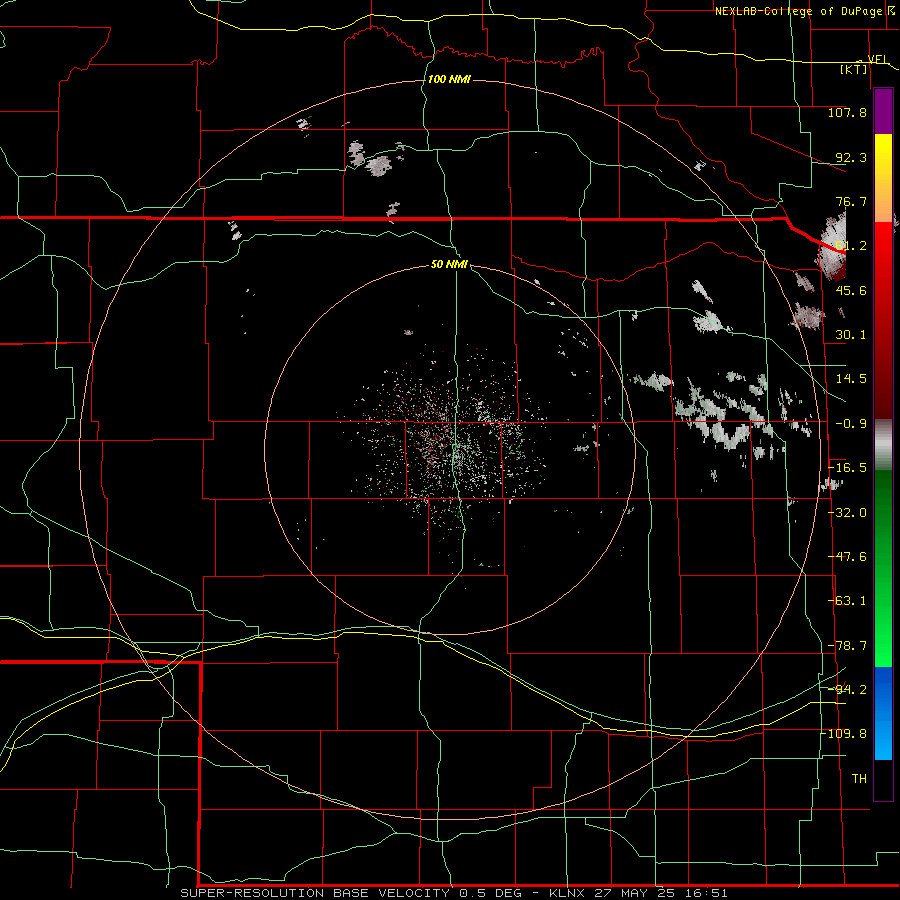Select the -94.2 velocity scale value

coord(847,689)
